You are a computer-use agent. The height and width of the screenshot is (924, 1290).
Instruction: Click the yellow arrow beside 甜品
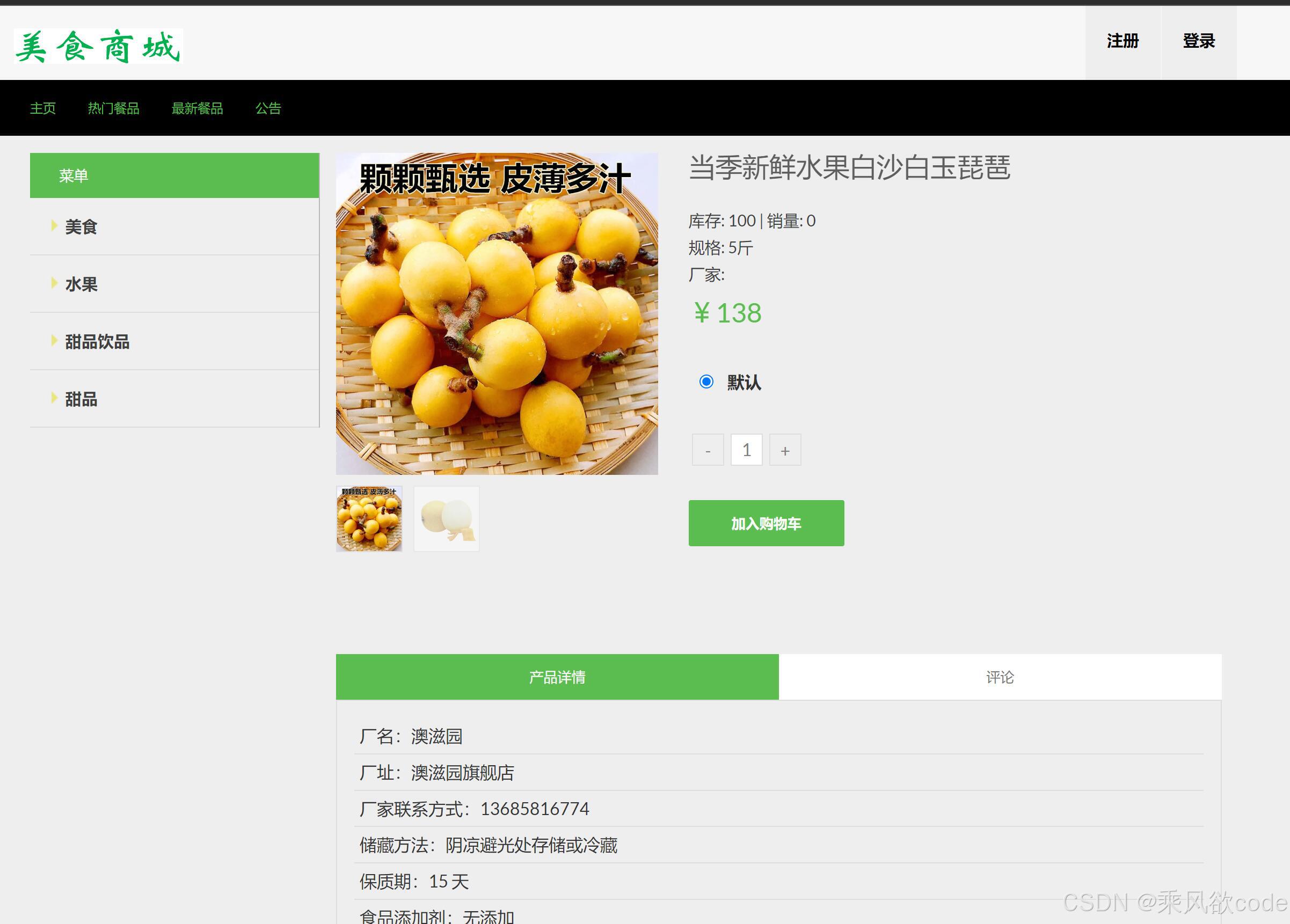click(x=54, y=400)
